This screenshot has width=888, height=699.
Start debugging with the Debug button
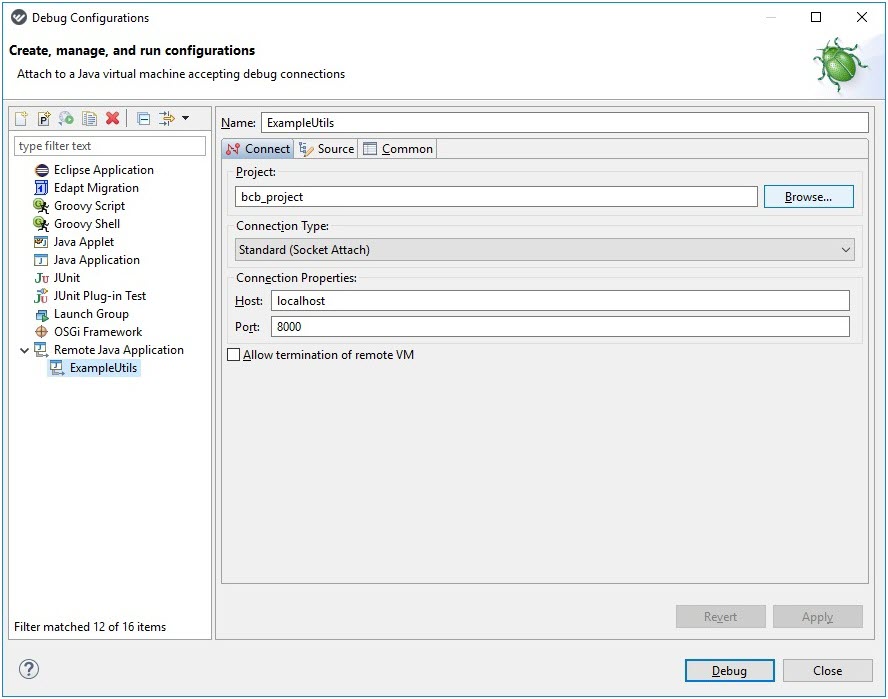pyautogui.click(x=729, y=671)
